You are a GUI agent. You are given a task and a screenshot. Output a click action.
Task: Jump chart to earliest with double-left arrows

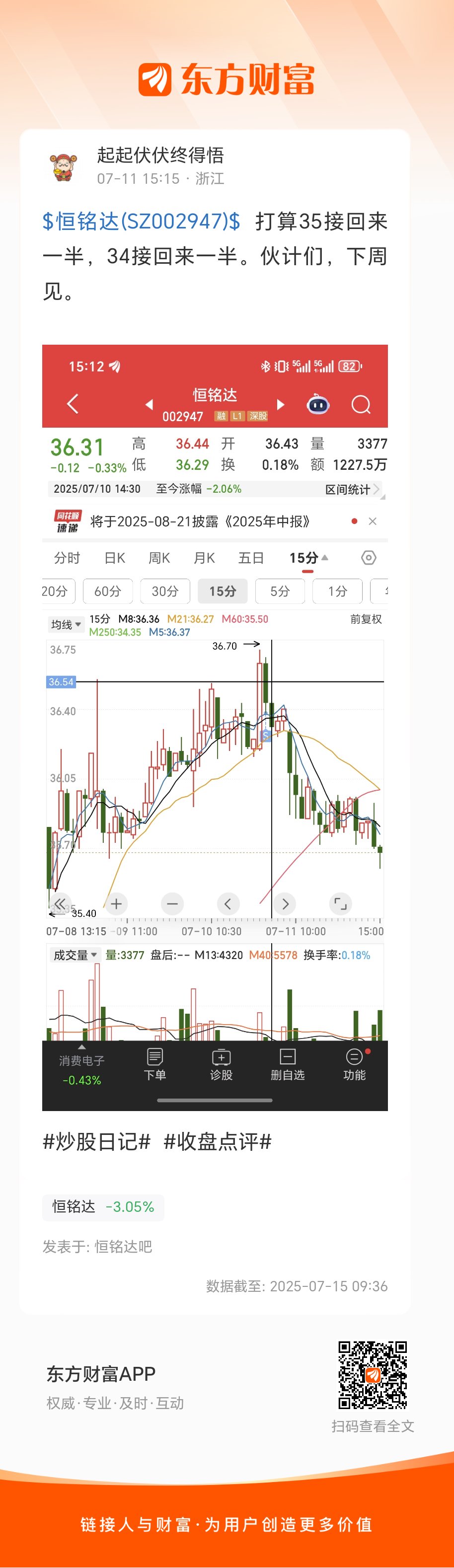point(60,903)
